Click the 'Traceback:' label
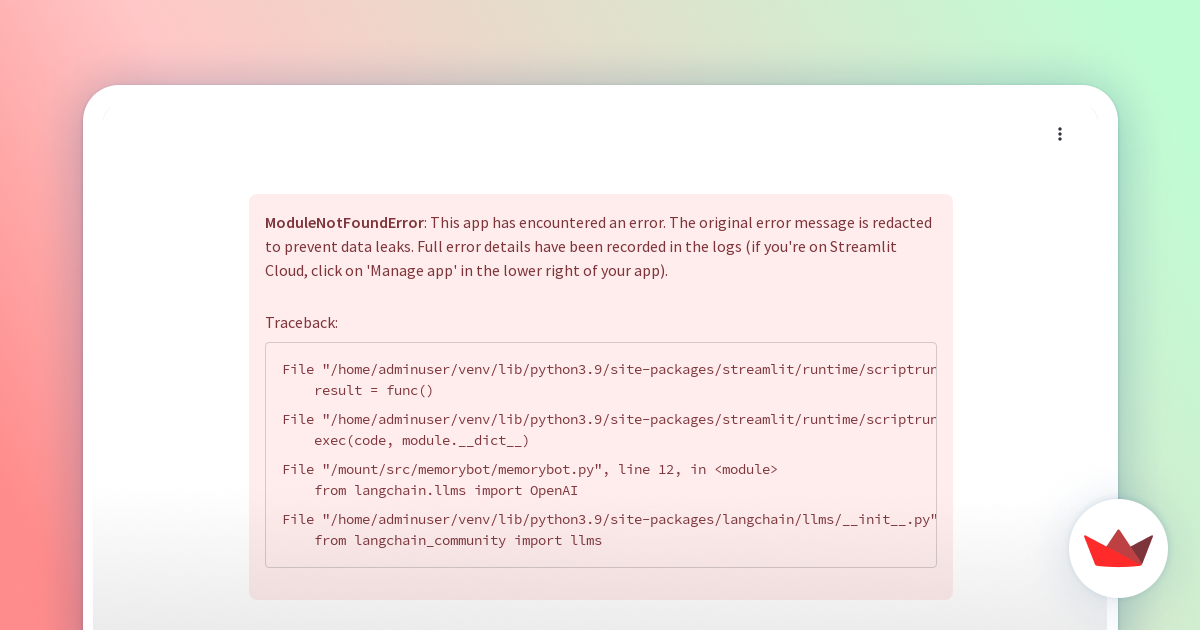Image resolution: width=1200 pixels, height=630 pixels. coord(301,322)
